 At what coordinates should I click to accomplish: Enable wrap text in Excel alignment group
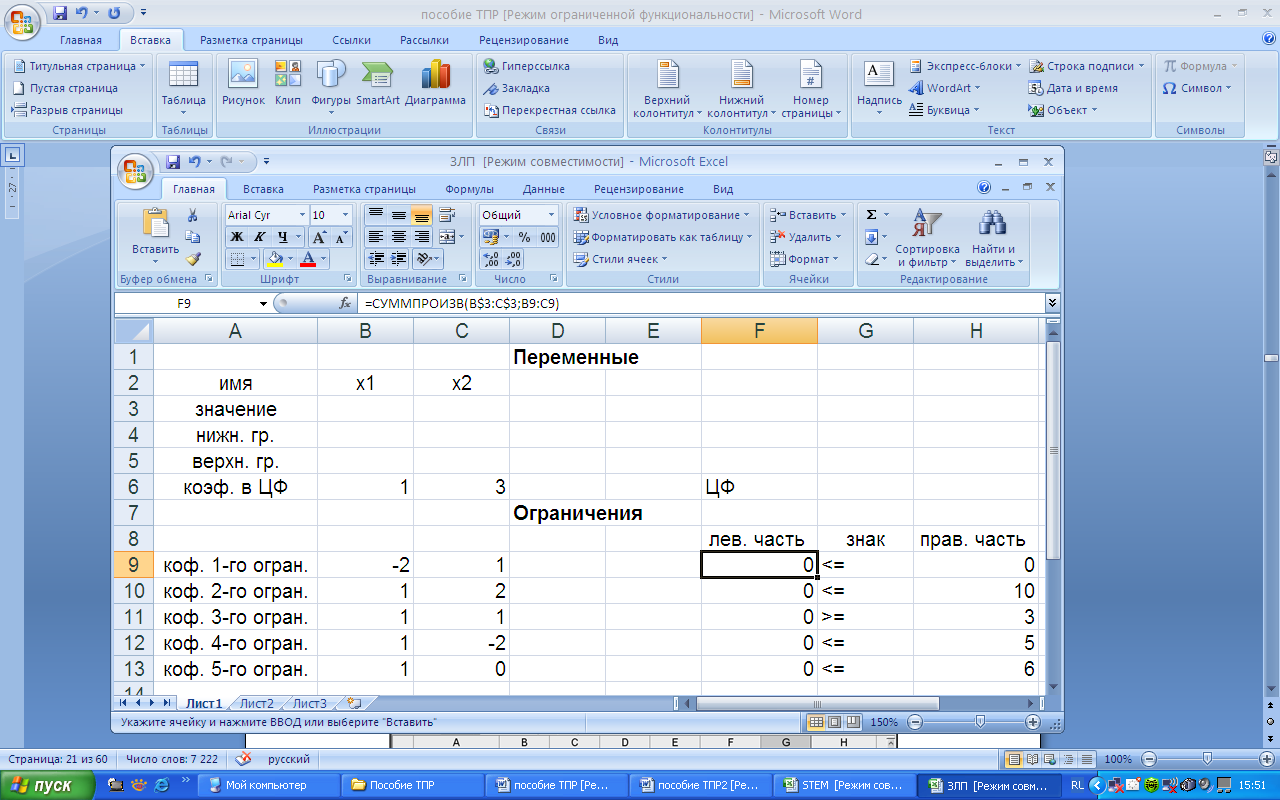click(446, 215)
